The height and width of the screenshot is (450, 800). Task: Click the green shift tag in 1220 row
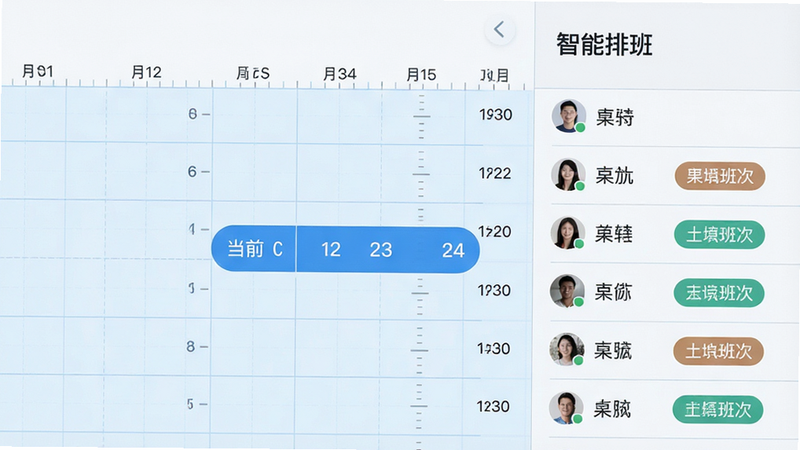coord(719,235)
